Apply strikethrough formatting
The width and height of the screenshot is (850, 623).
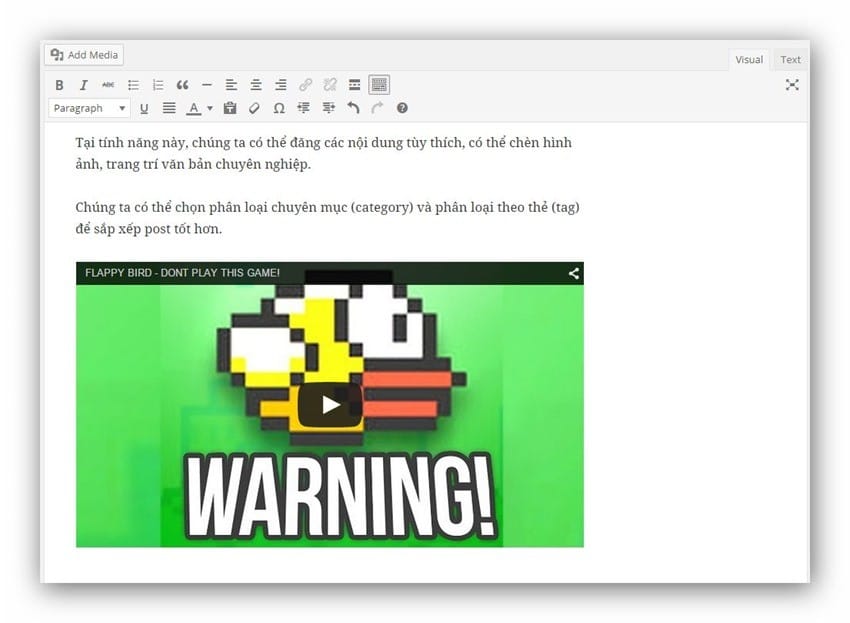click(108, 85)
